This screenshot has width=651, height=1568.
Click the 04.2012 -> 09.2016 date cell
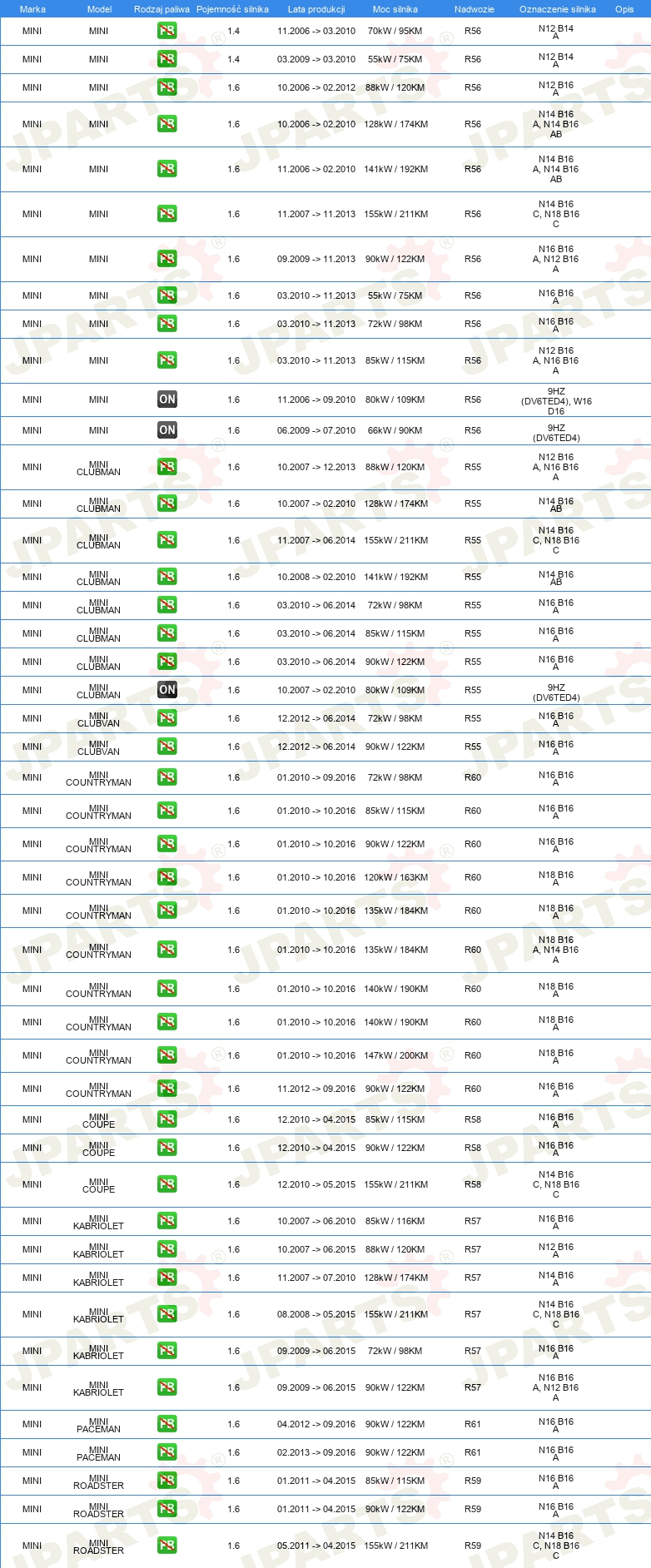(316, 1424)
